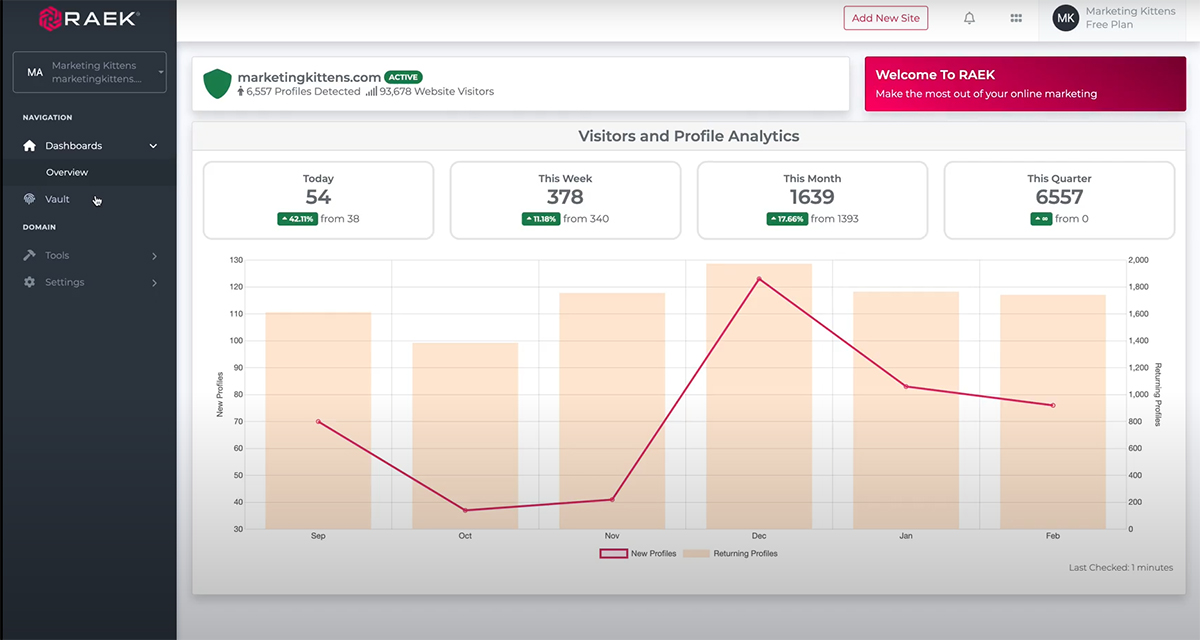Select Tools in the sidebar

pyautogui.click(x=57, y=255)
